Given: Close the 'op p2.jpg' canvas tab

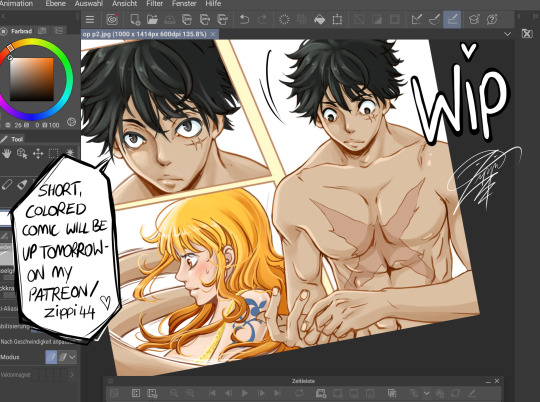Looking at the screenshot, I should pyautogui.click(x=213, y=34).
